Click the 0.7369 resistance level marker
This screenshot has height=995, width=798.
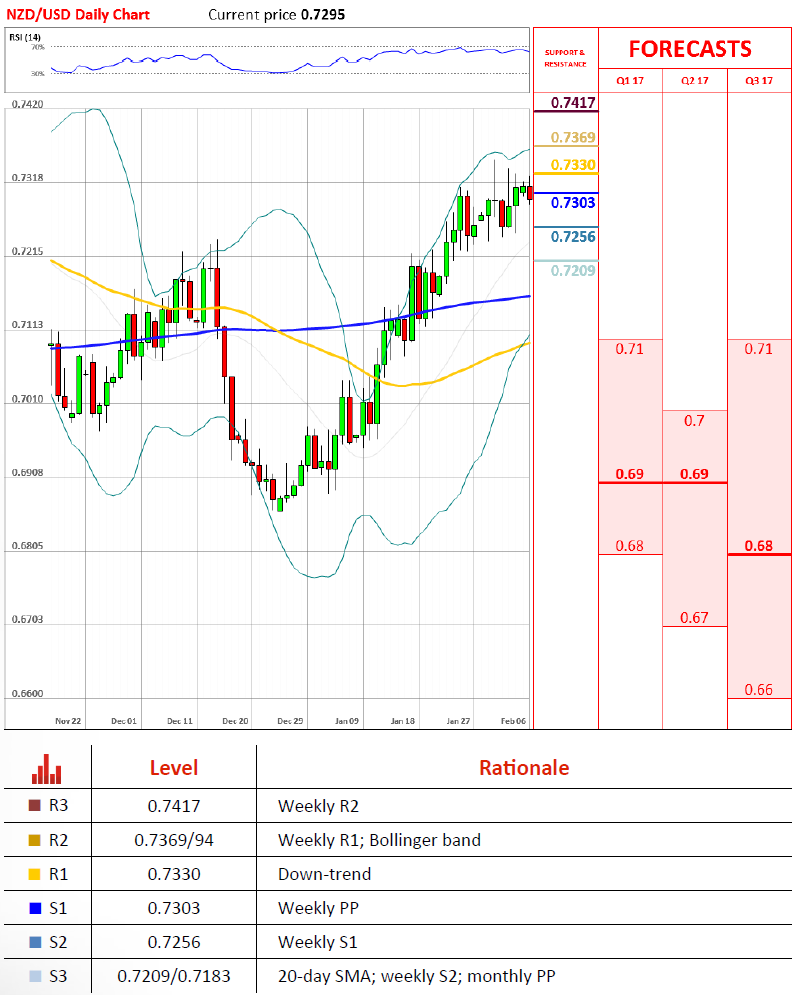pyautogui.click(x=573, y=138)
